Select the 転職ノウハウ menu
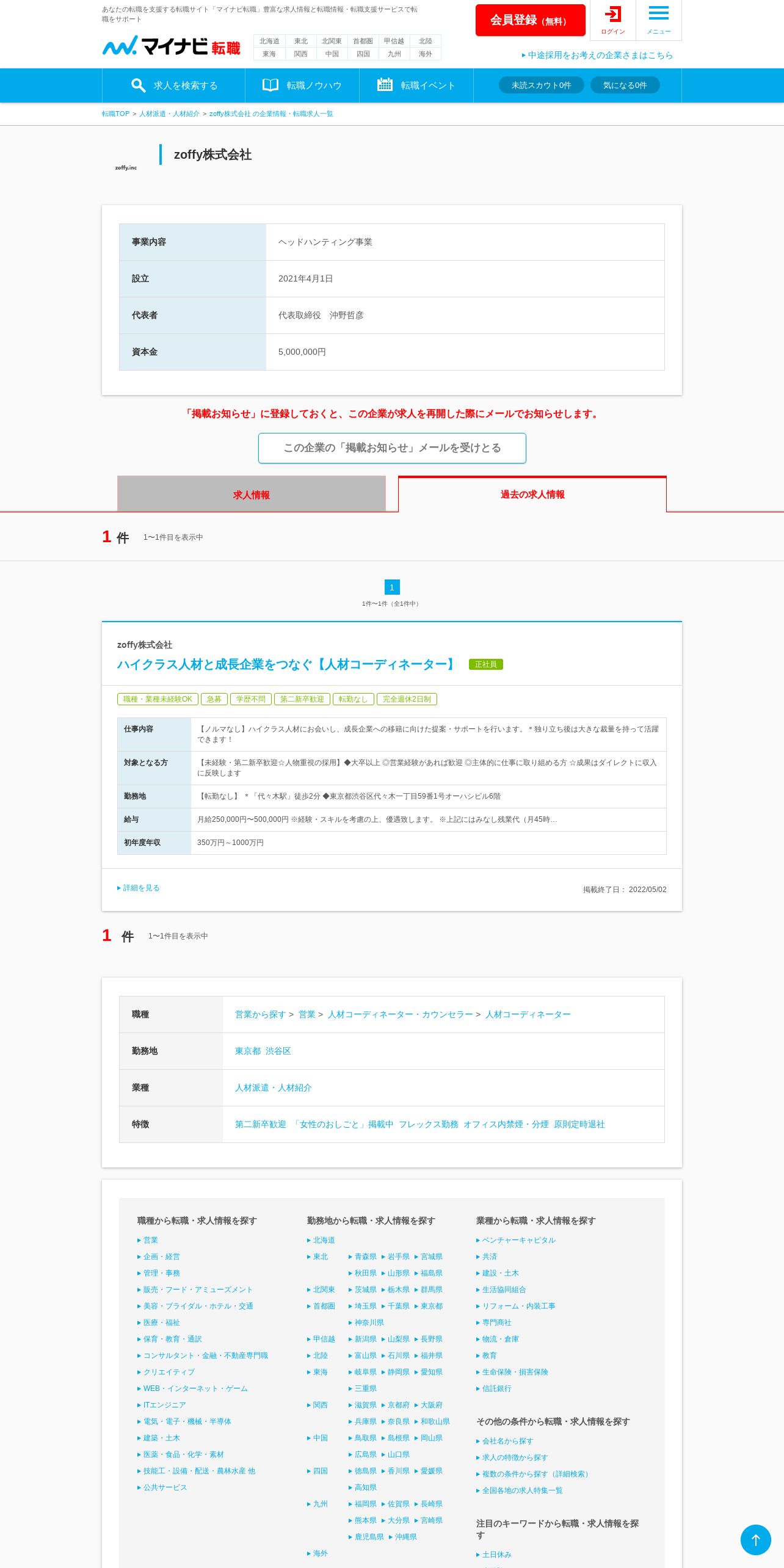This screenshot has width=784, height=1568. [302, 85]
